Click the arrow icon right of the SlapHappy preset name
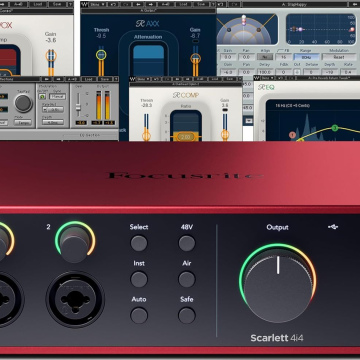Viewport: 360px width, 360px height. coord(354,4)
